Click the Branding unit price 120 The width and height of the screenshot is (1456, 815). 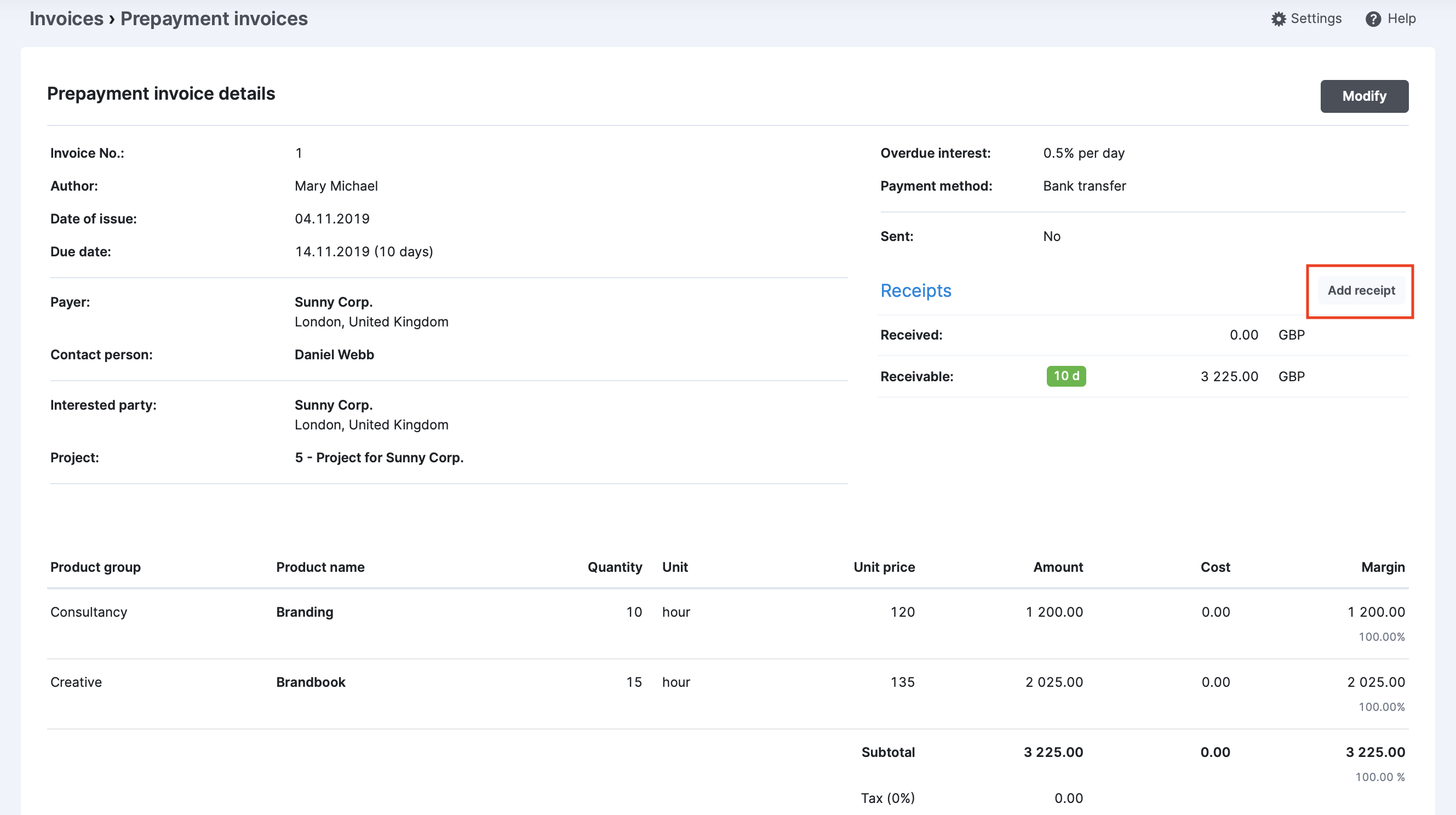903,612
